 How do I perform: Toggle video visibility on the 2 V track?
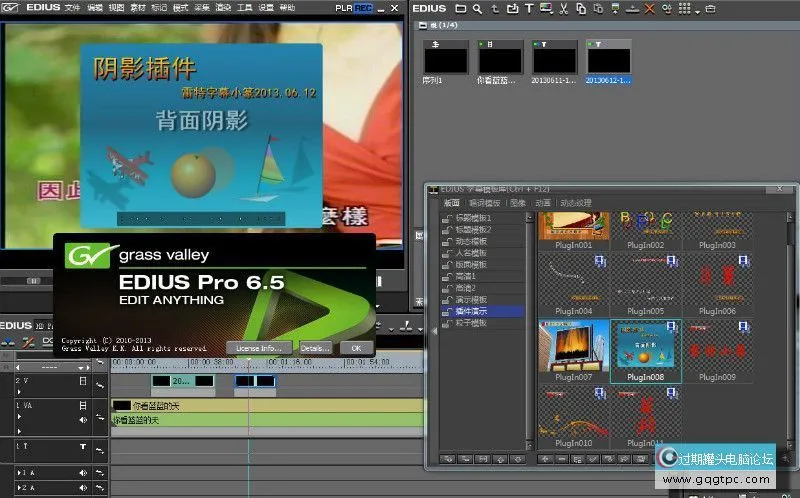[84, 381]
